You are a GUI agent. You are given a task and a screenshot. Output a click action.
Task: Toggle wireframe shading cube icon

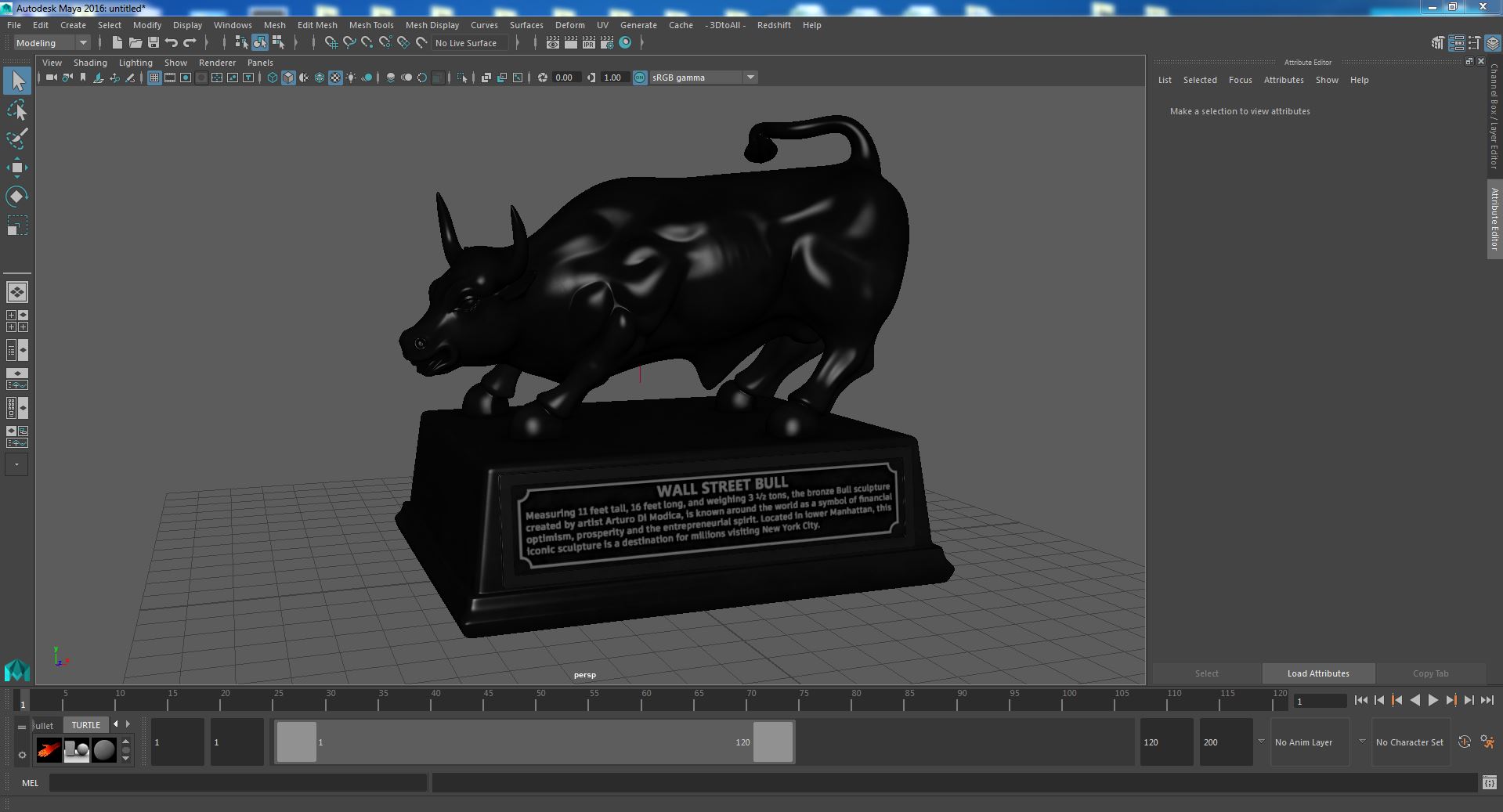(x=273, y=78)
